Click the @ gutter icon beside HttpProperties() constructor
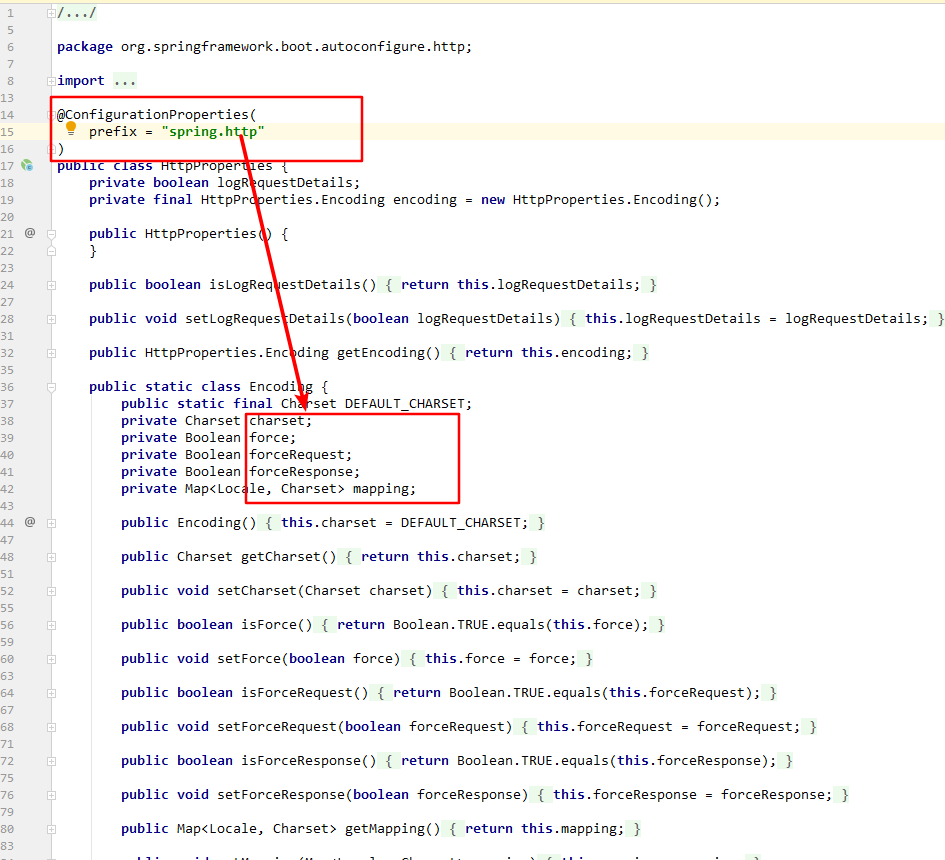This screenshot has height=860, width=945. [30, 233]
